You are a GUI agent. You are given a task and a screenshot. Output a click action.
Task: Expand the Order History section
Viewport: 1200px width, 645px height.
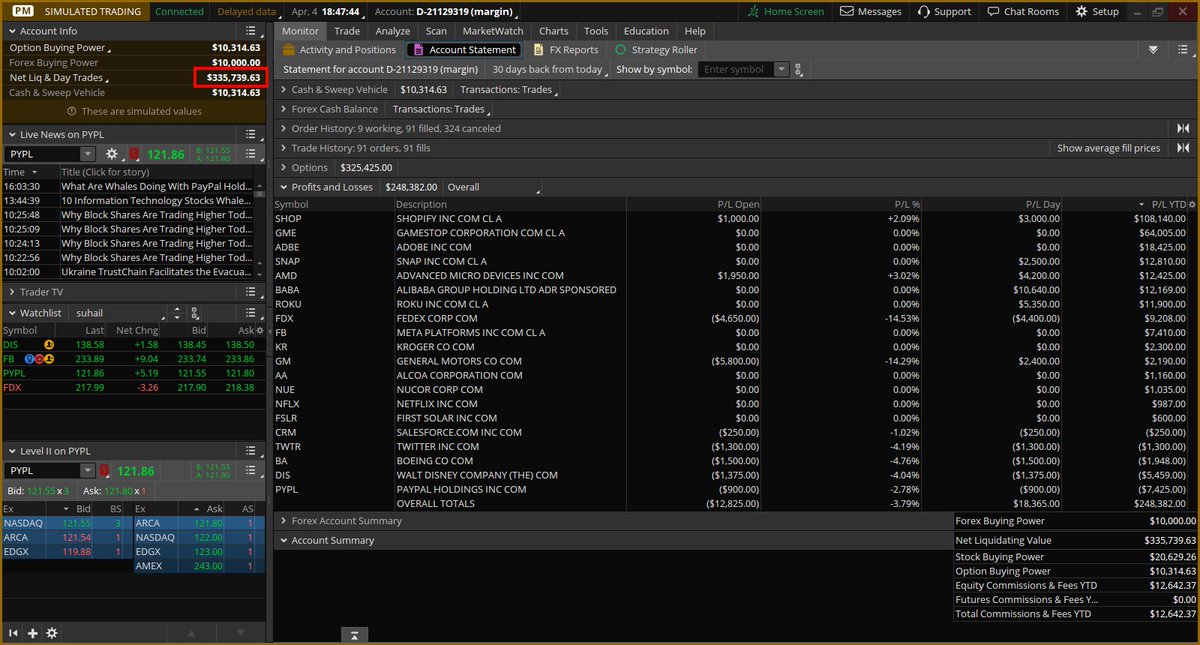coord(283,129)
